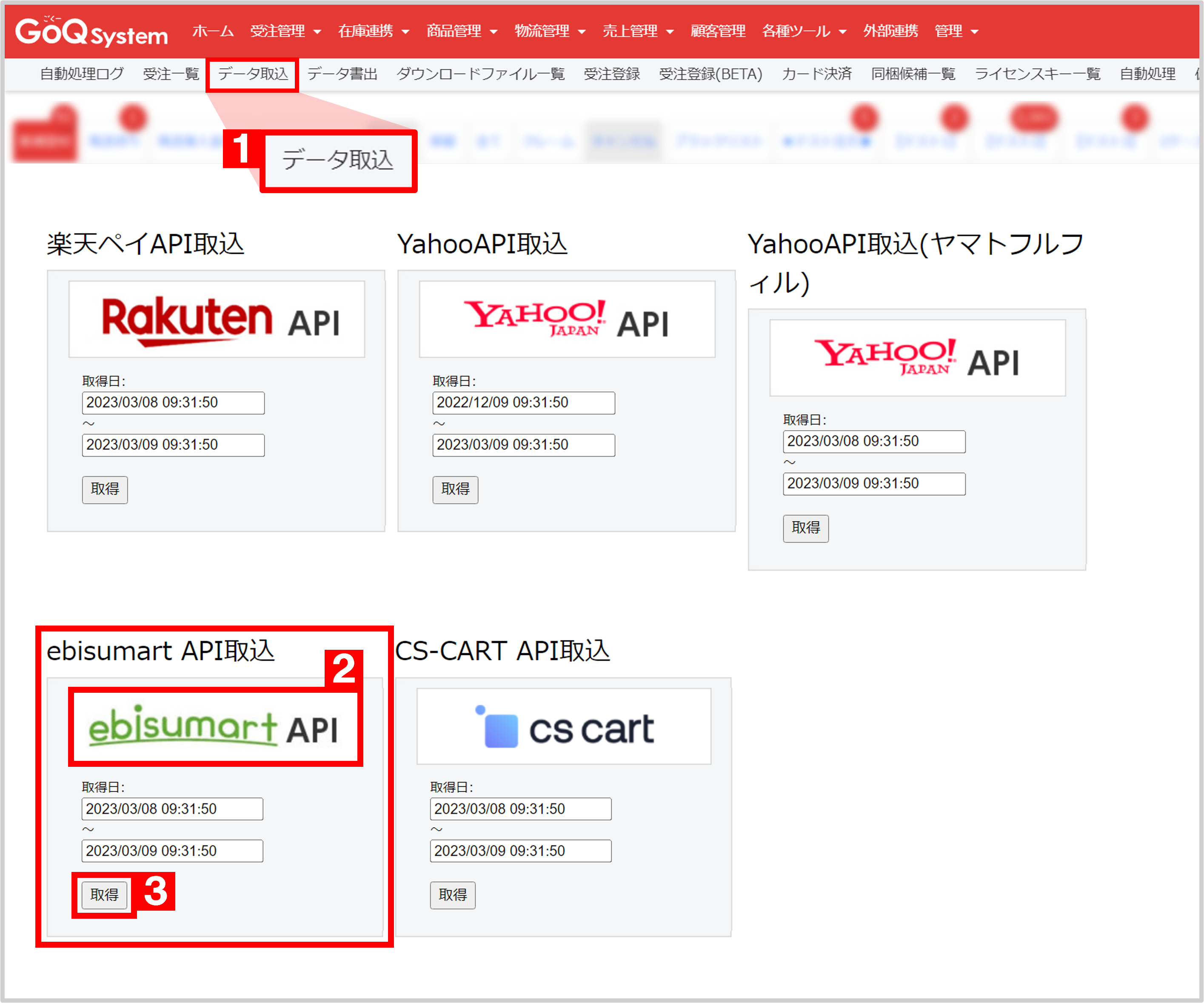The image size is (1204, 1003).
Task: Open the ホーム menu item
Action: [x=213, y=31]
